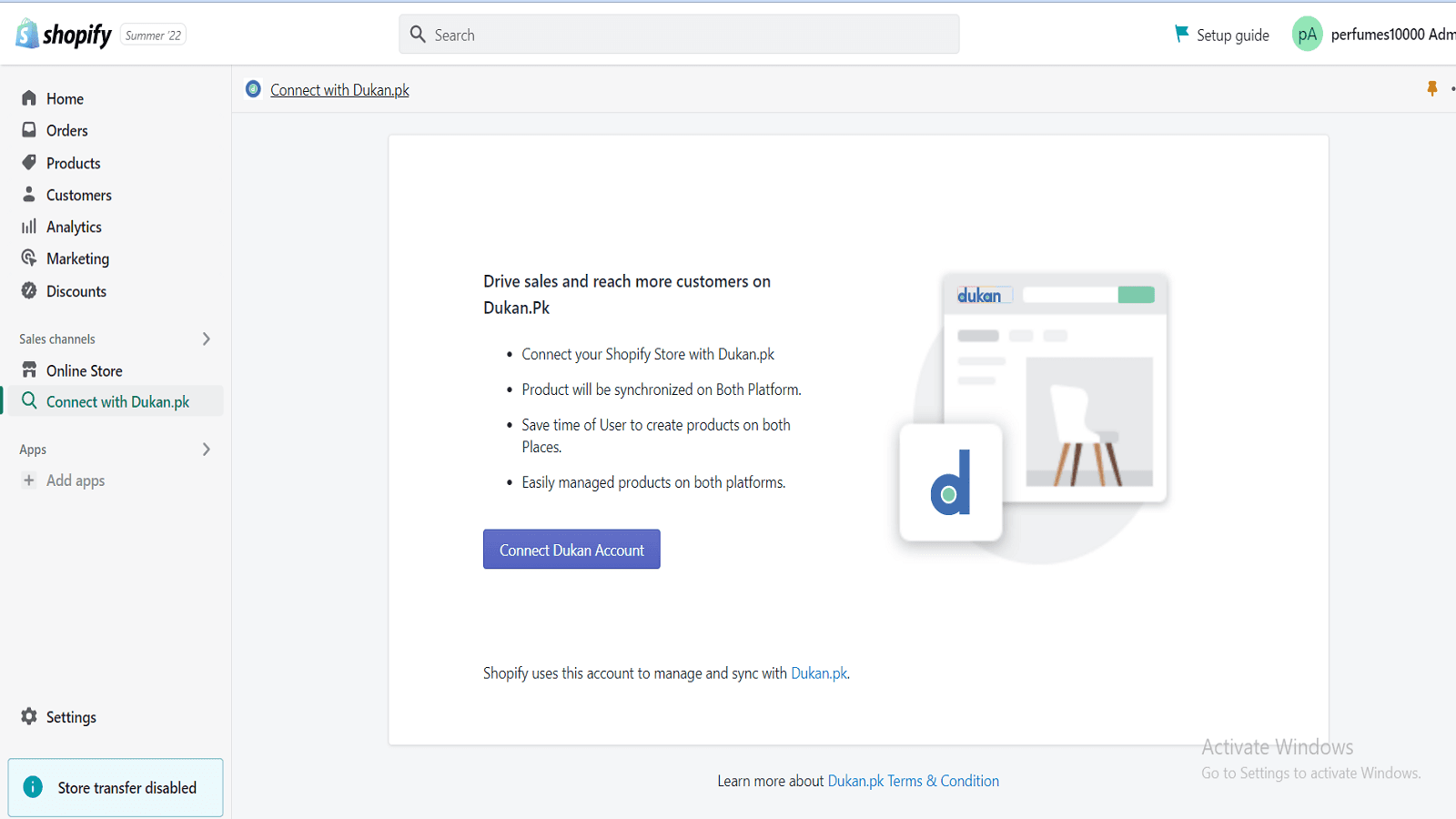Viewport: 1456px width, 819px height.
Task: Open overflow menu next to the pin icon
Action: coord(1453,89)
